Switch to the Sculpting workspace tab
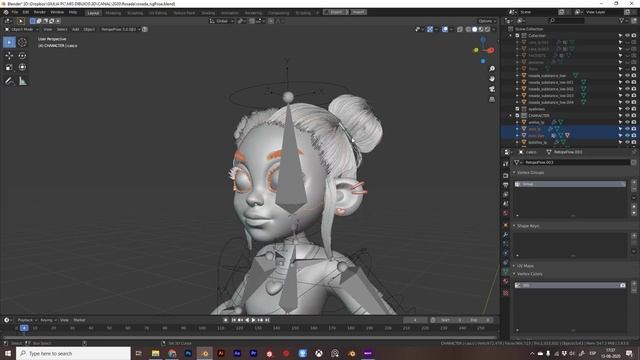 pos(135,13)
